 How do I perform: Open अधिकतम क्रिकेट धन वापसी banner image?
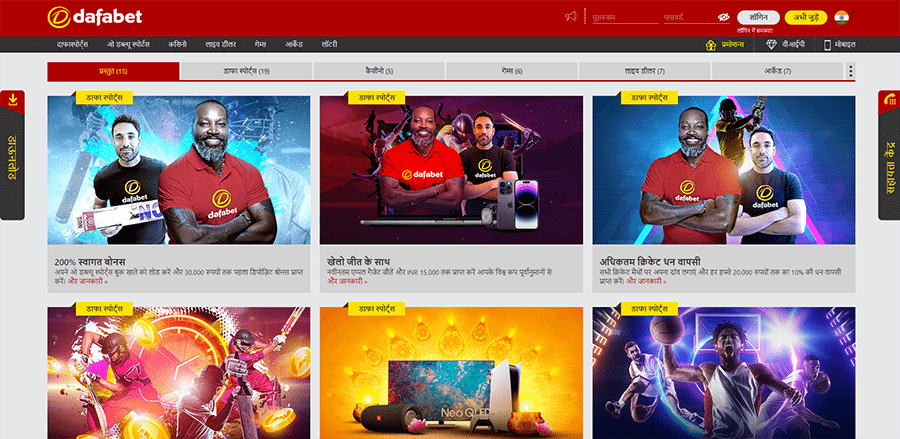[x=724, y=170]
